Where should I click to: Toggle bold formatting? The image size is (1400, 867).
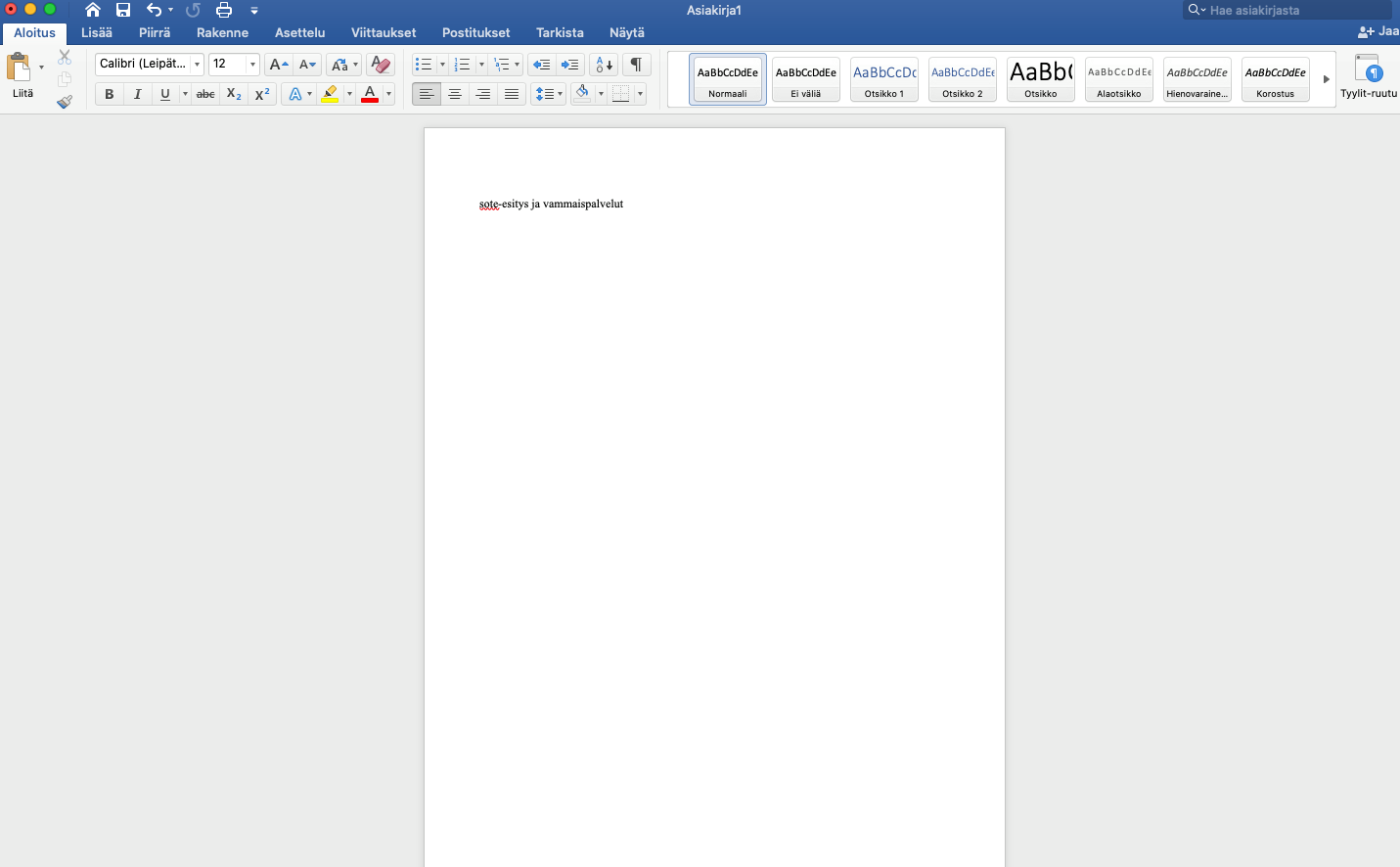pos(110,94)
